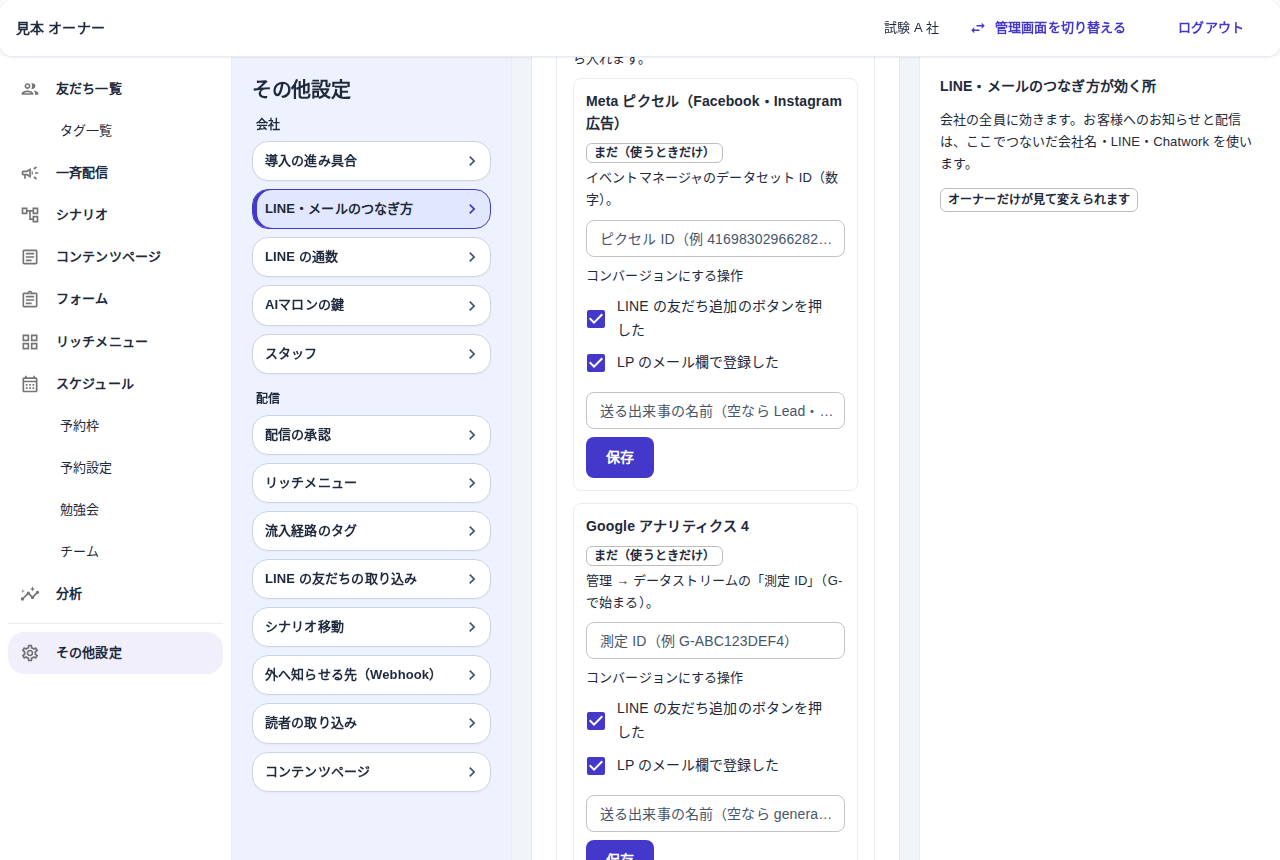Click the 測定 ID input field
This screenshot has width=1280, height=860.
(x=715, y=641)
